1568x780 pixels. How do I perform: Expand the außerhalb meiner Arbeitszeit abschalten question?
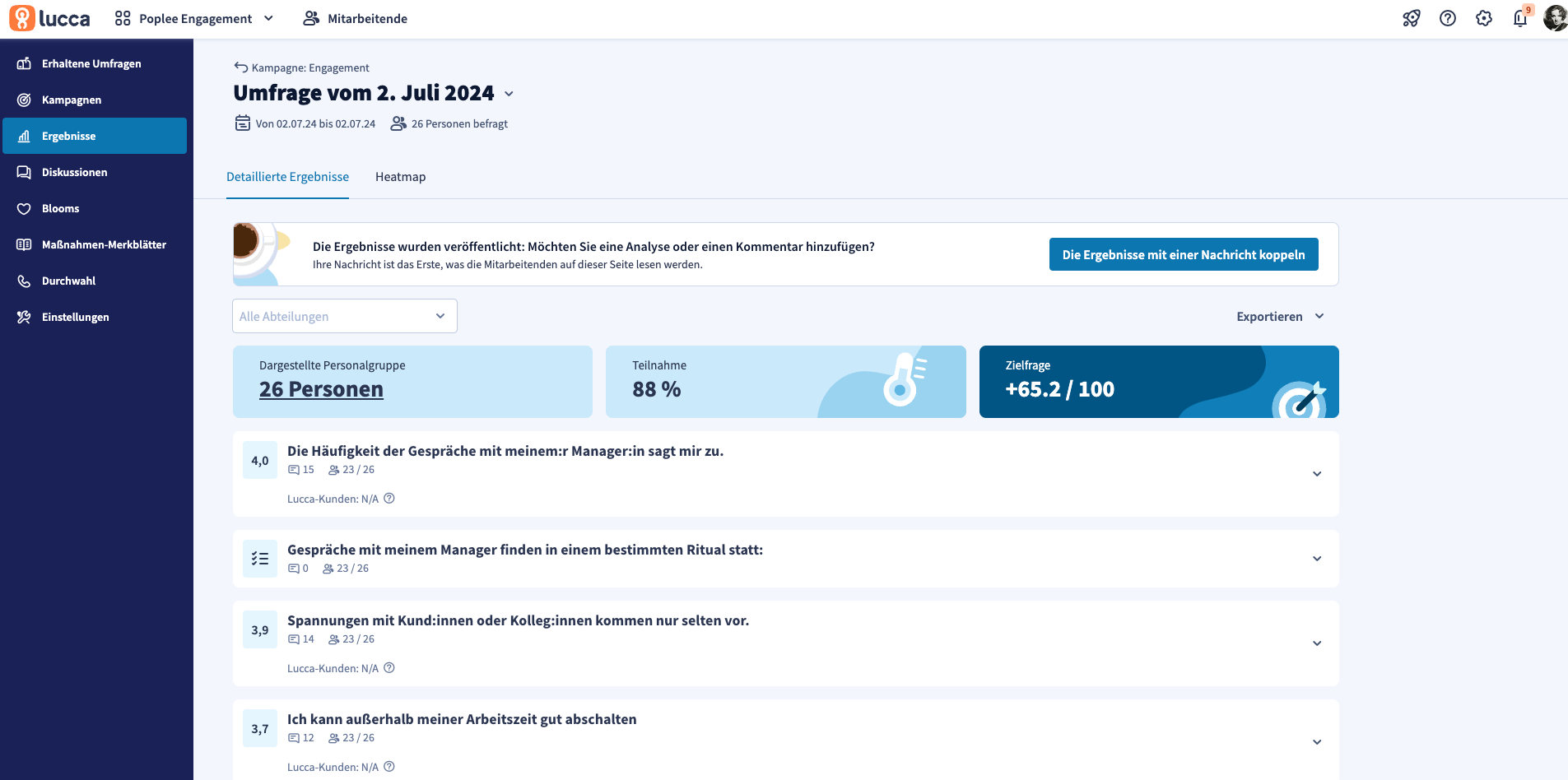point(1317,742)
